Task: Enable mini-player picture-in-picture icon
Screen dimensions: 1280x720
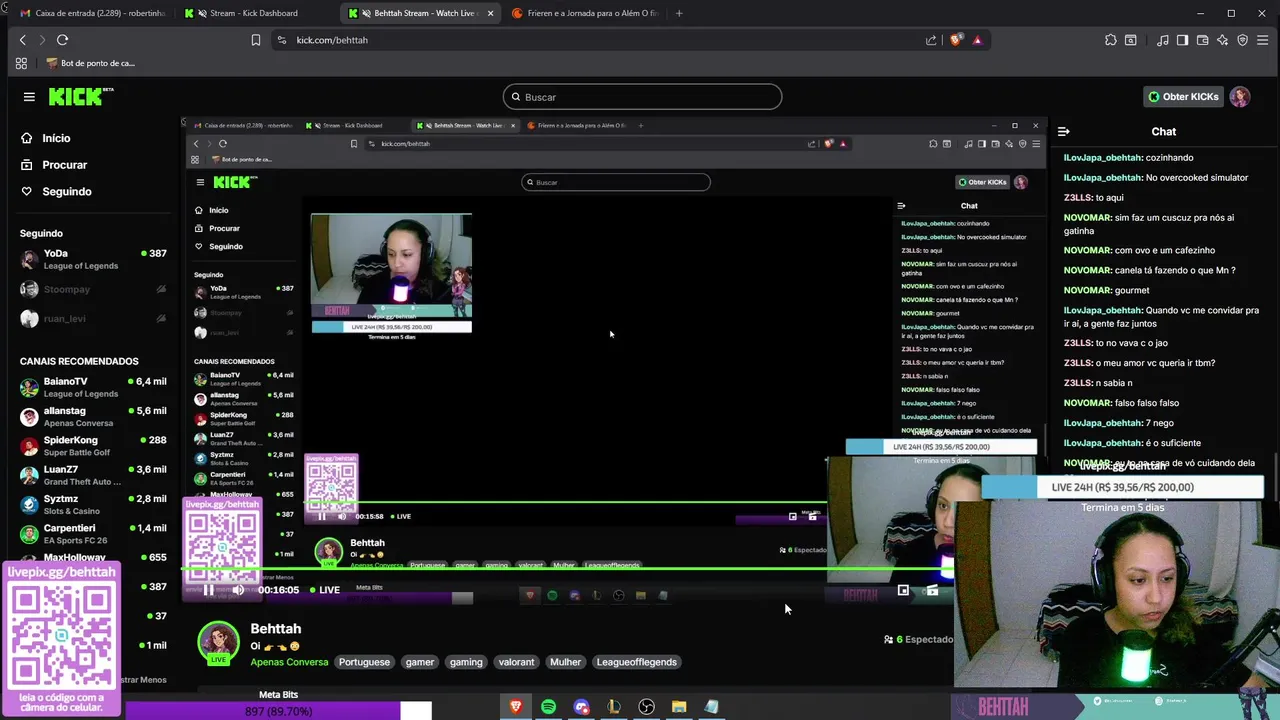Action: point(903,590)
